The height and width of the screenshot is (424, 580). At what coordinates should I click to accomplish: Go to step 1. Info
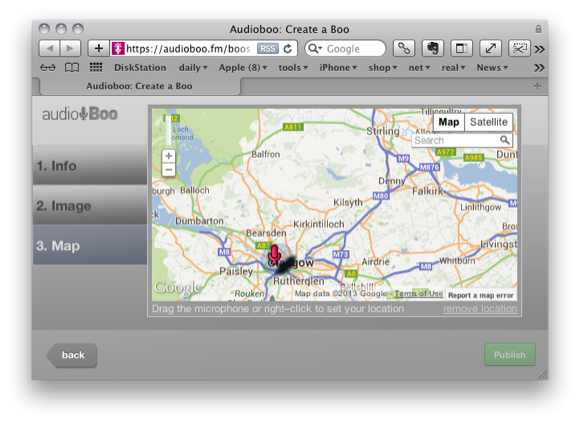(x=90, y=165)
